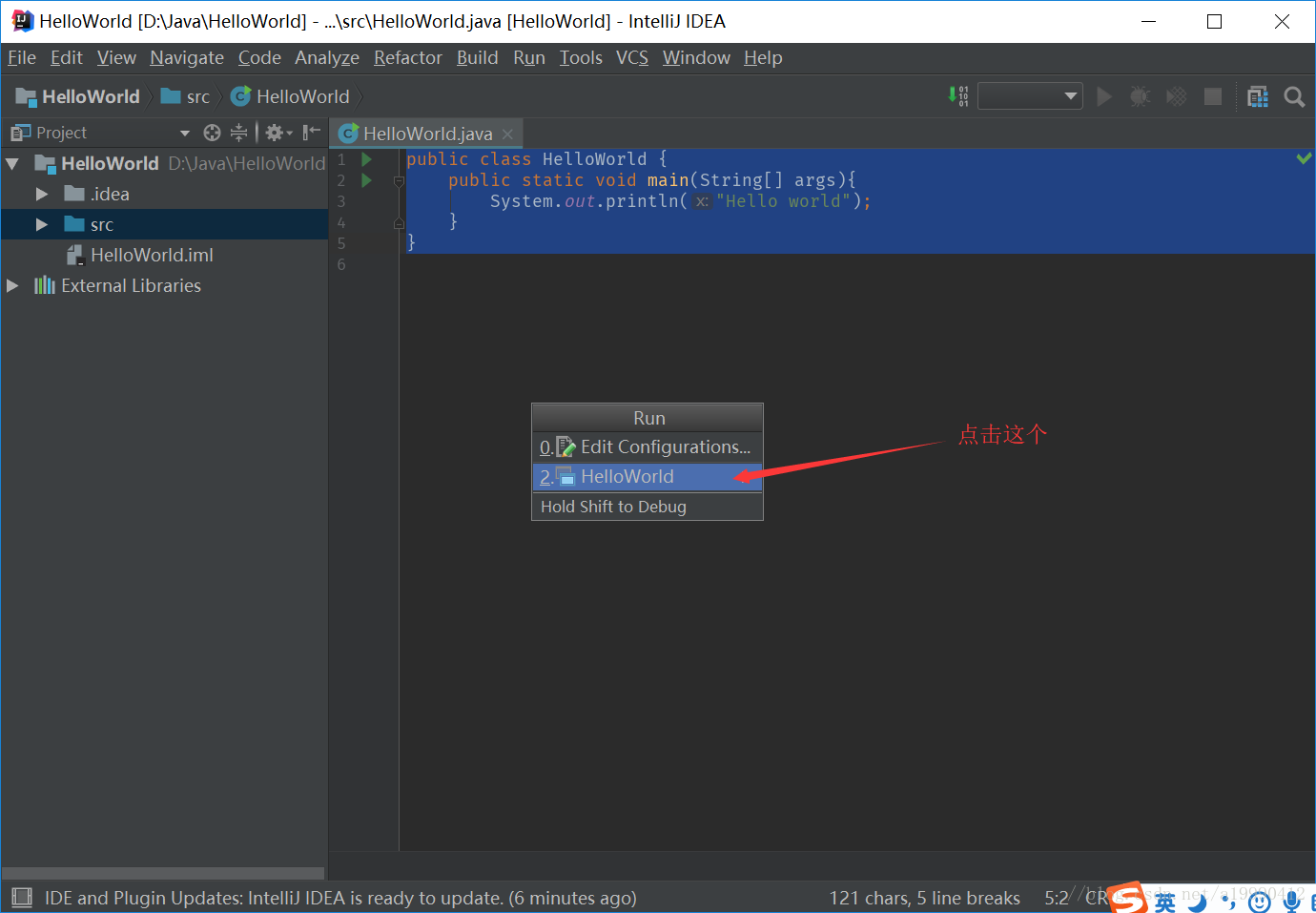Click the Run play button in toolbar

click(1104, 96)
